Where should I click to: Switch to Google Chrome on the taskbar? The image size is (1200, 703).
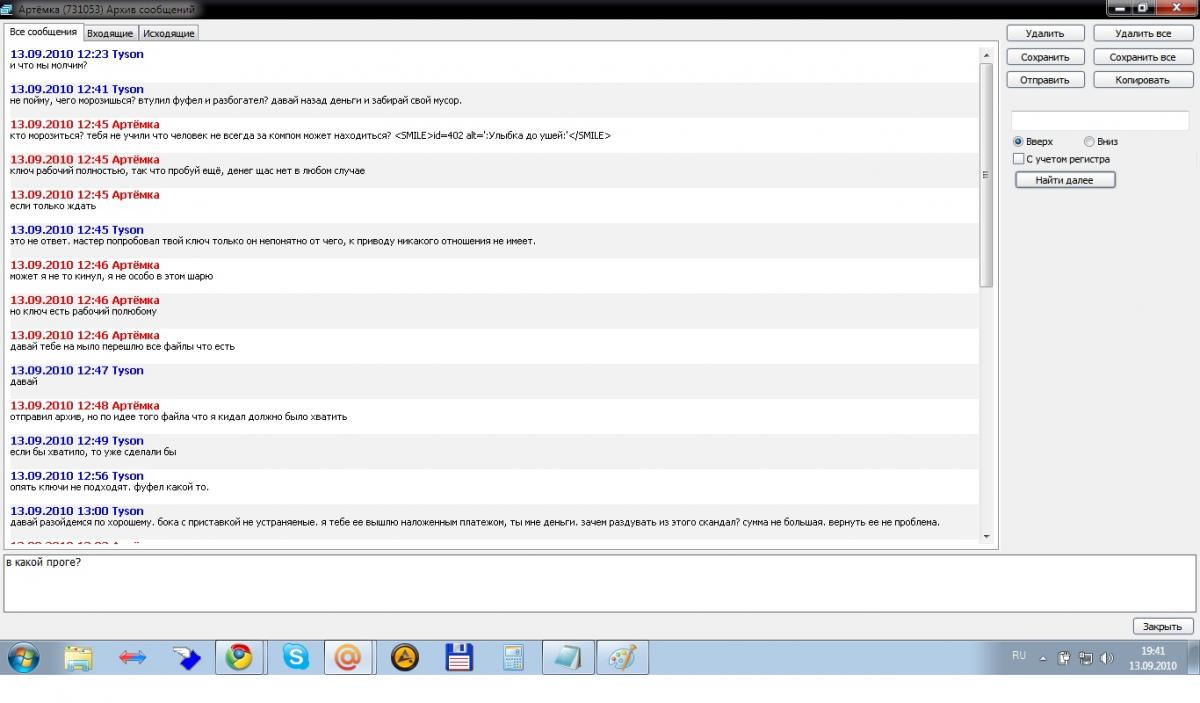click(x=239, y=657)
